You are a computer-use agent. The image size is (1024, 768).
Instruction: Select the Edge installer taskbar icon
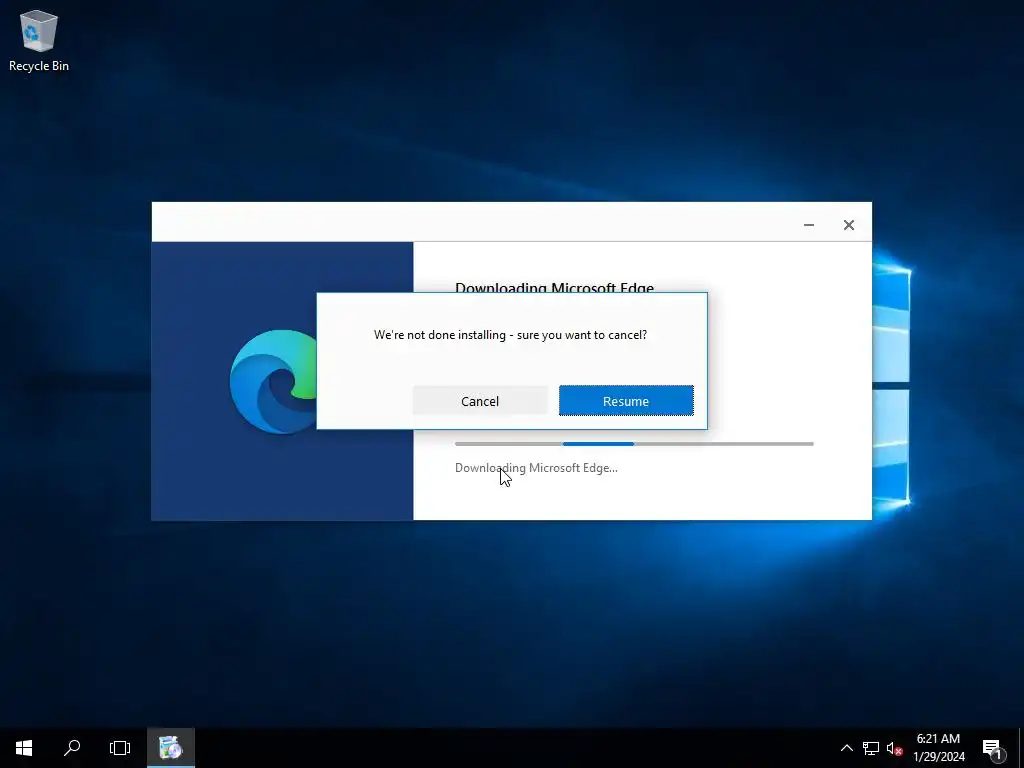(170, 748)
